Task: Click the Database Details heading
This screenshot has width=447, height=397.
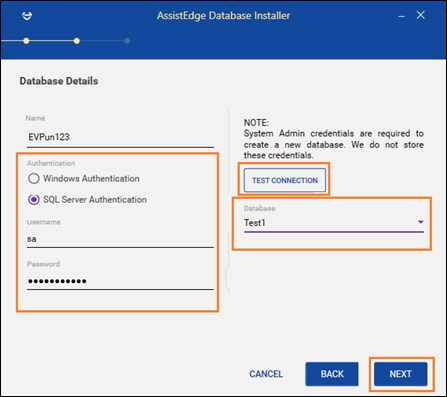Action: pyautogui.click(x=59, y=81)
